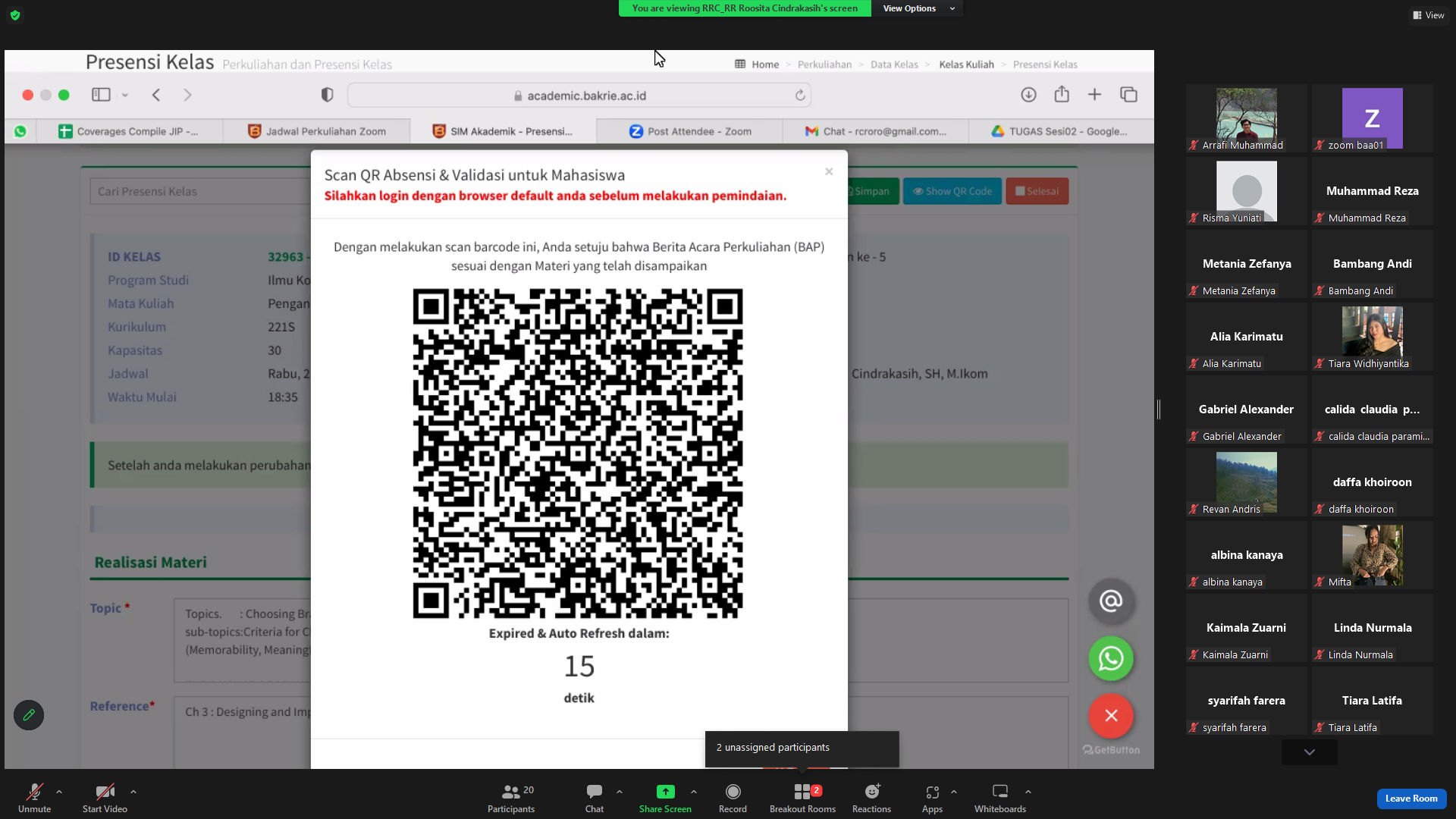Image resolution: width=1456 pixels, height=819 pixels.
Task: Open TUGAS Sesi02 Google Drive tab
Action: click(x=1060, y=131)
